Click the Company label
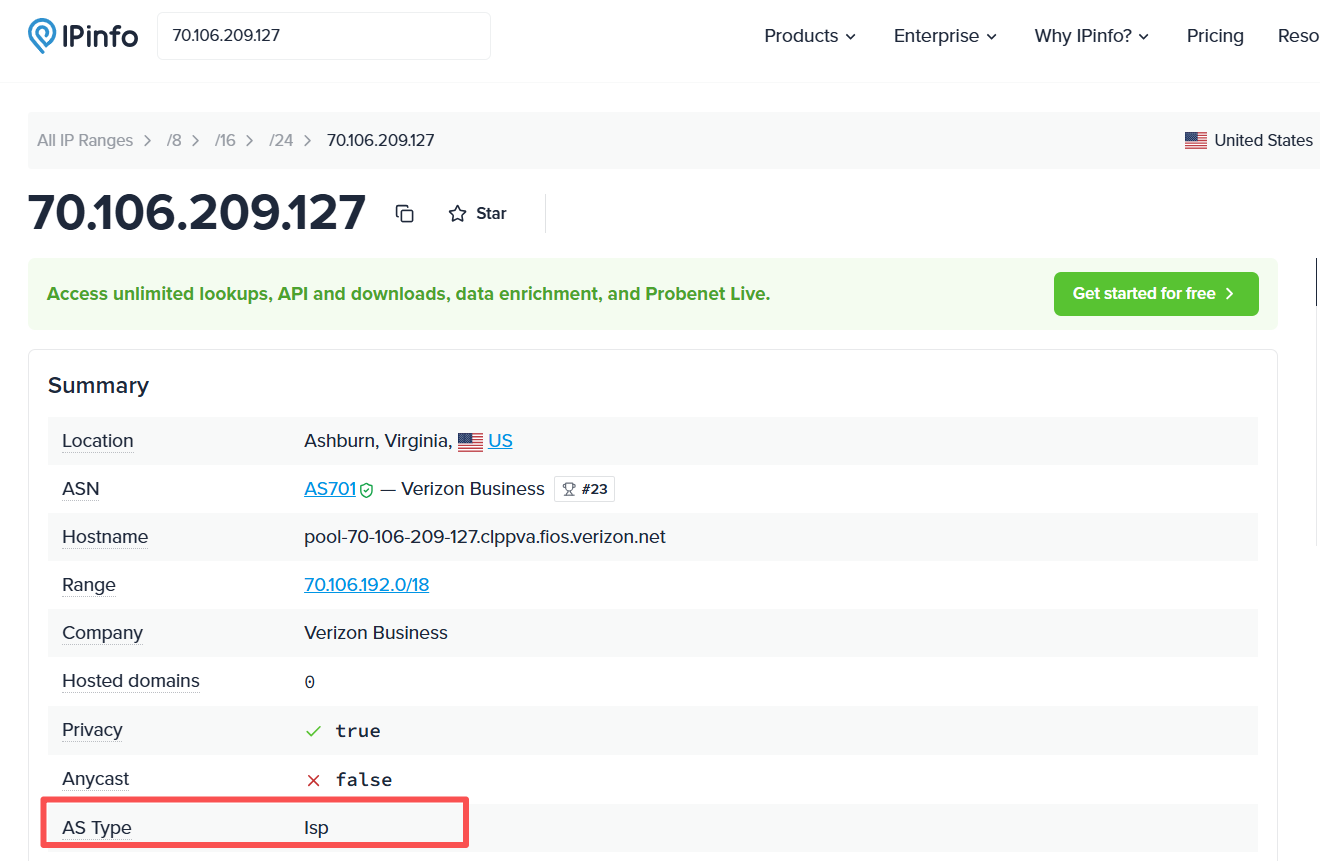Viewport: 1320px width, 861px height. pos(102,633)
